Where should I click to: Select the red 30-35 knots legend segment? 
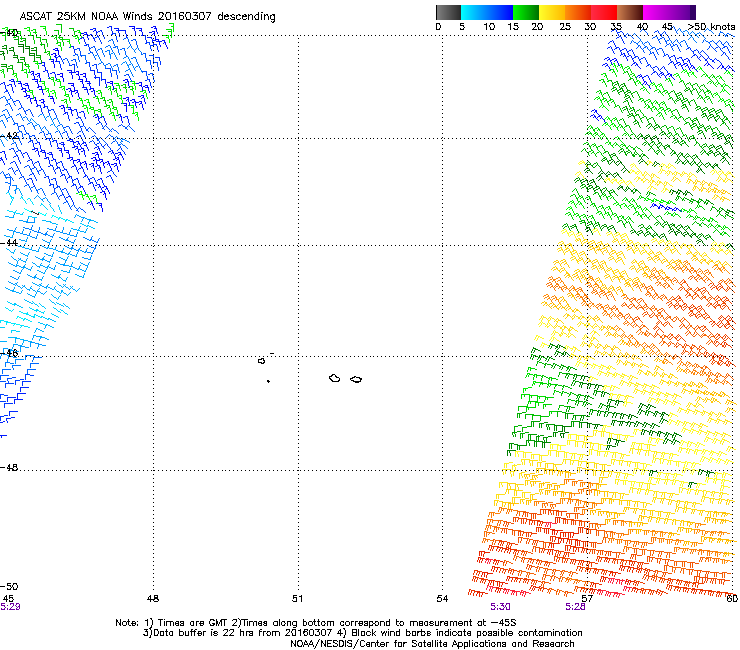(x=604, y=12)
